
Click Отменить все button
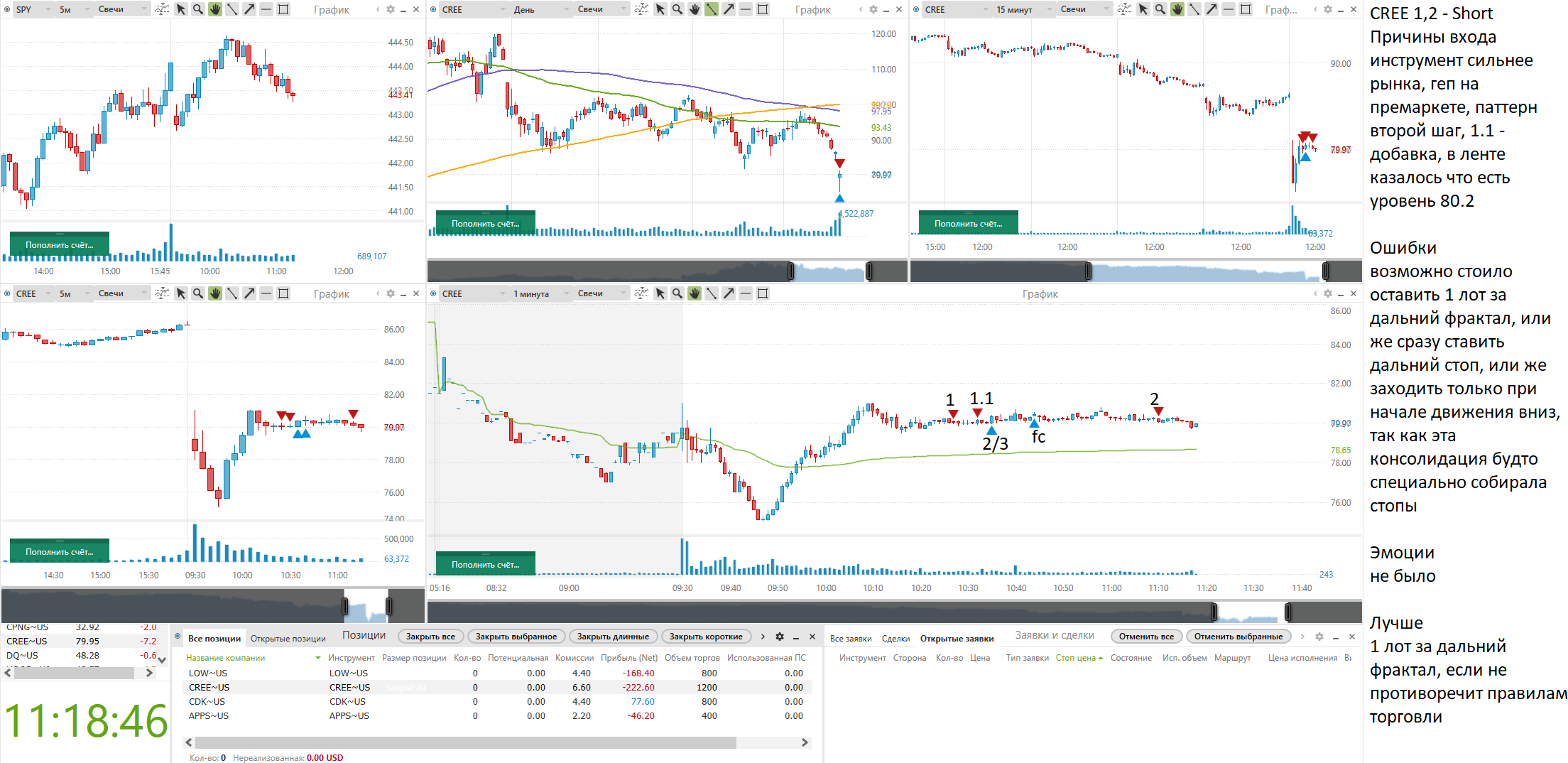pyautogui.click(x=1146, y=637)
